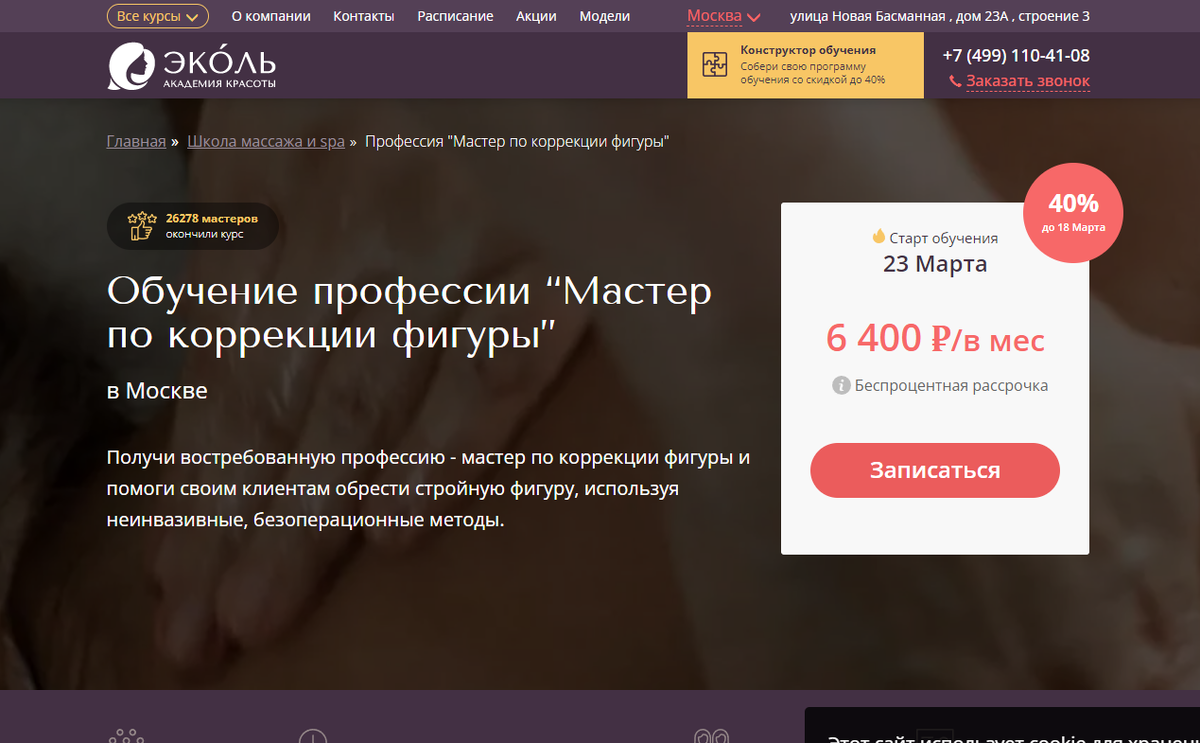Click the thumbs-up stars masters badge icon
Viewport: 1200px width, 743px height.
point(143,225)
